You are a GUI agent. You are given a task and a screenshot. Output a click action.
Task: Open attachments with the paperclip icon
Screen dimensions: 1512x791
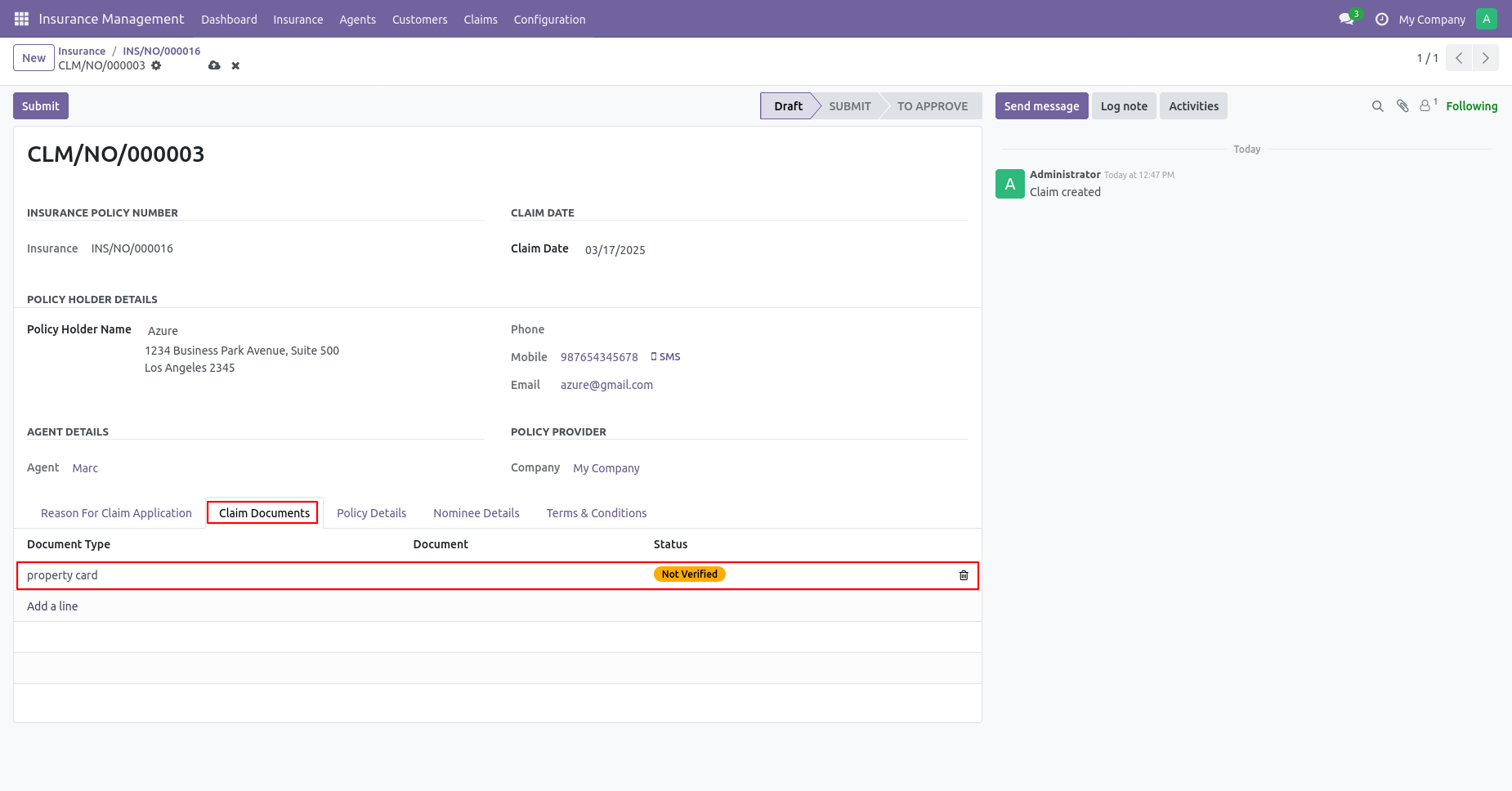coord(1402,106)
